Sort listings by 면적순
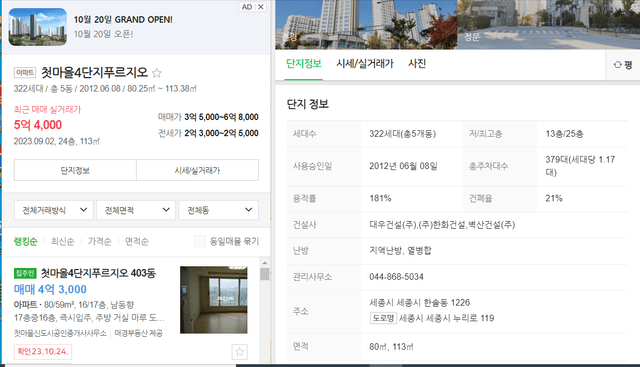Viewport: 640px width, 367px height. point(137,241)
